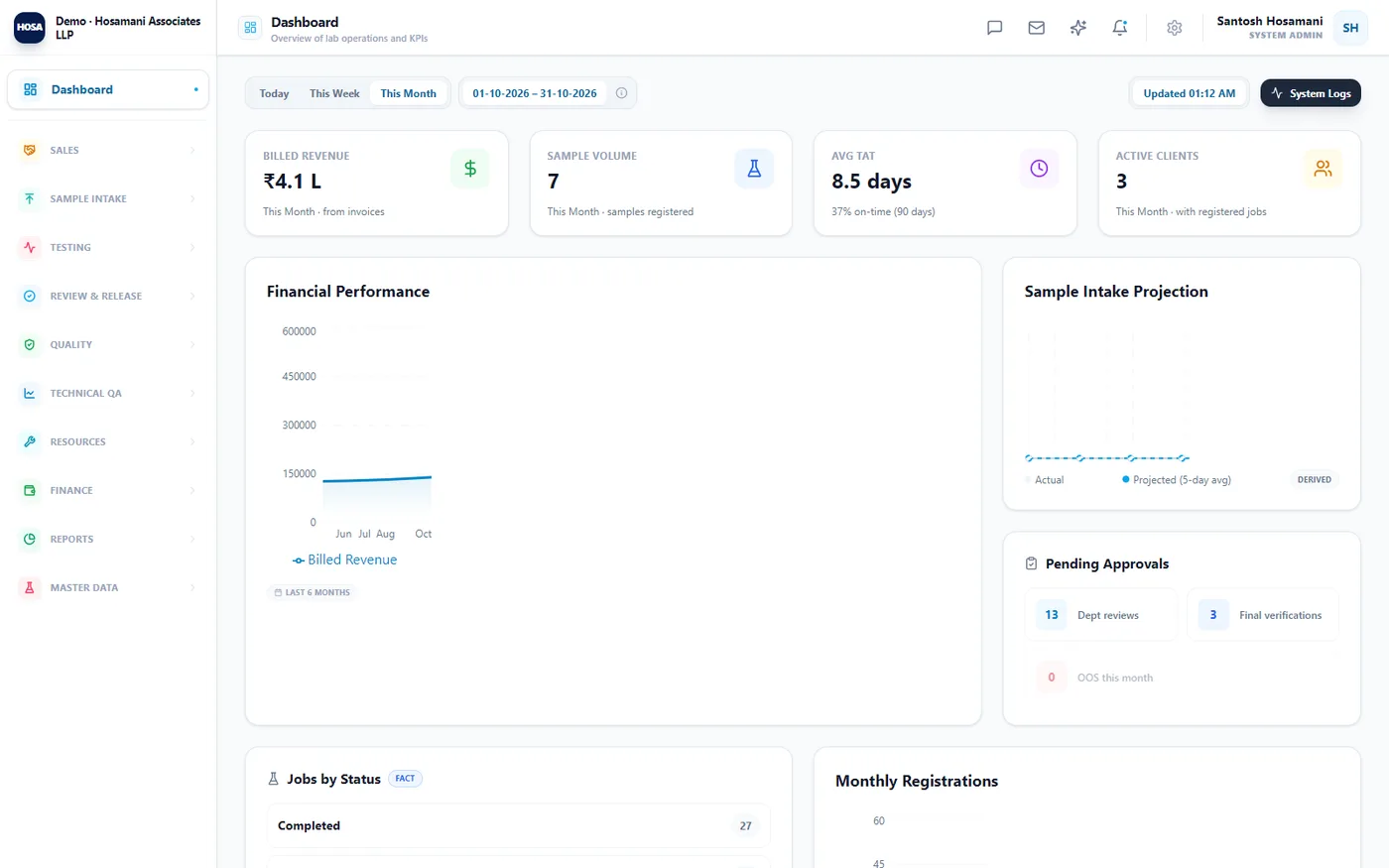Click the flask icon beside Jobs by Status

(x=273, y=779)
